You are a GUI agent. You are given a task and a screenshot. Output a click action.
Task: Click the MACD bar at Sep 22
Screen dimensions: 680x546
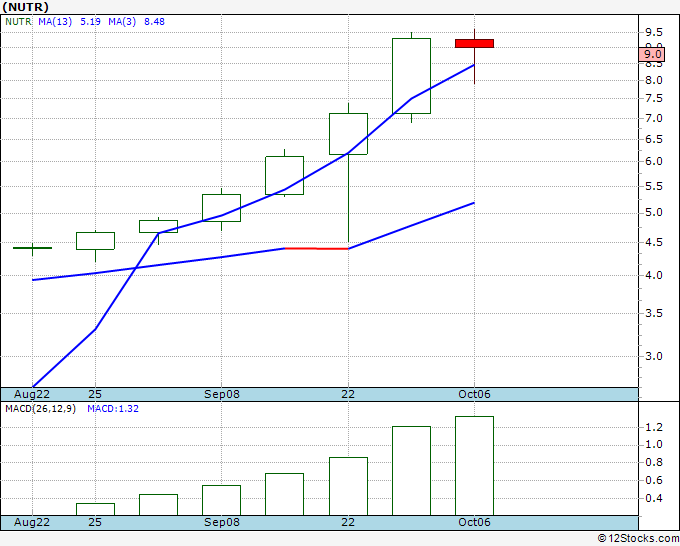(348, 486)
